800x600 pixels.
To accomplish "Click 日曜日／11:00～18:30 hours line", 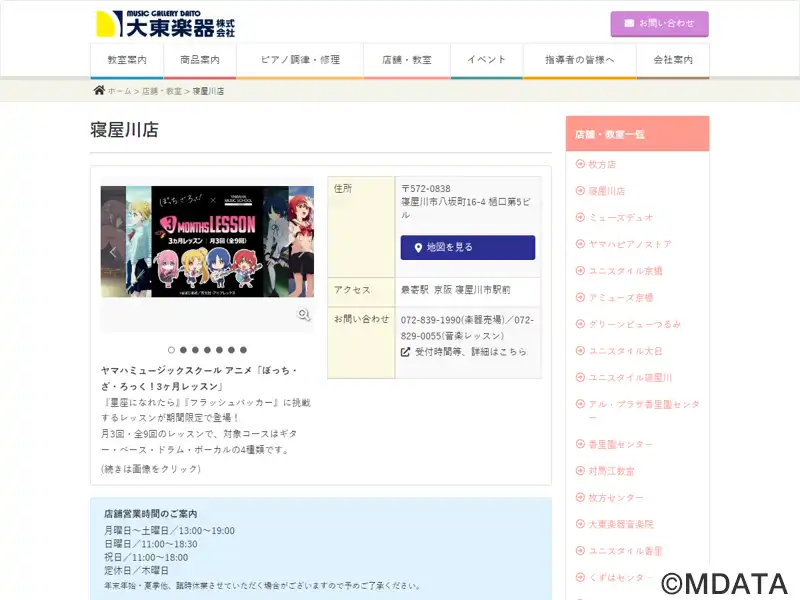I will 151,544.
